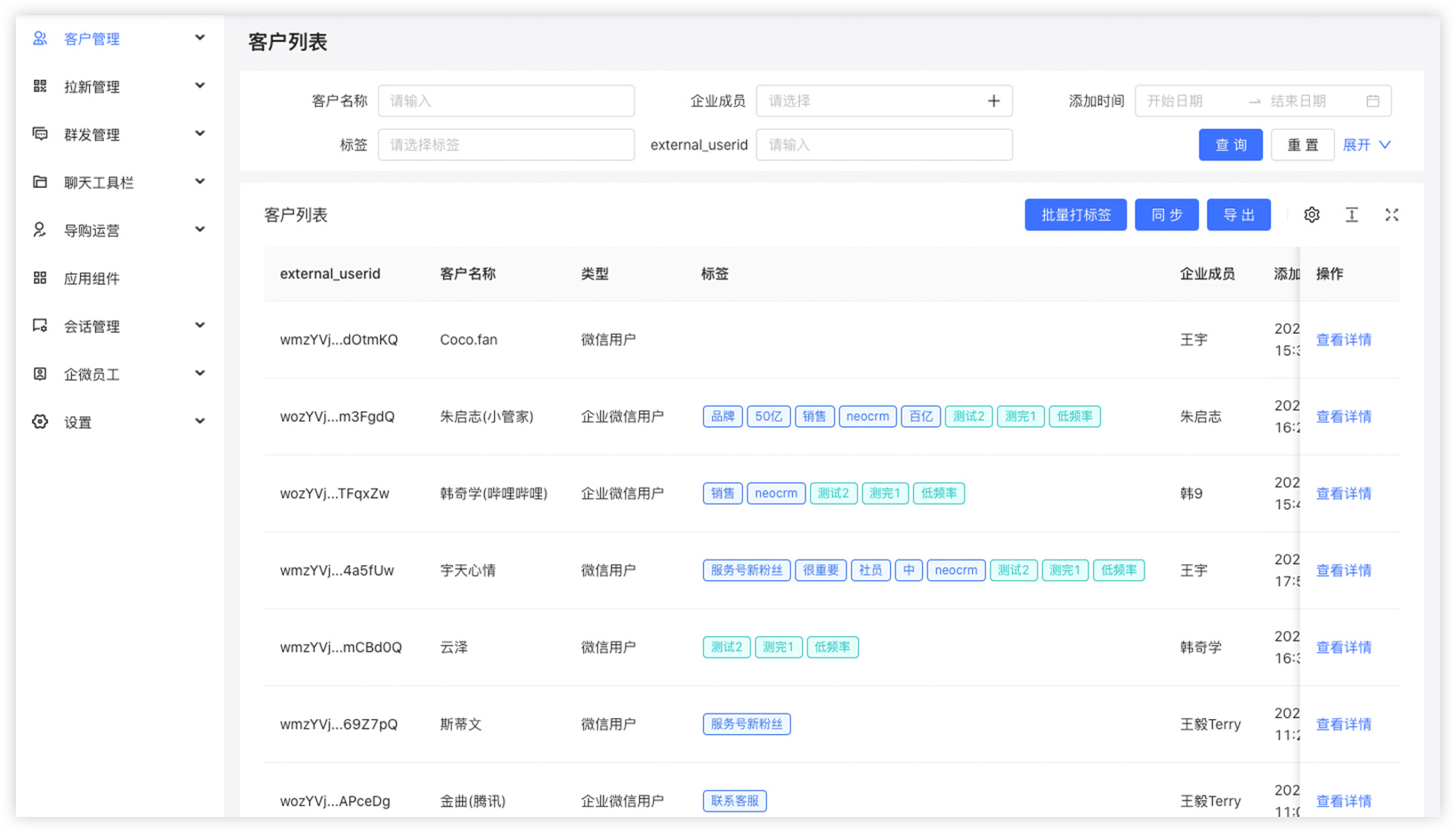
Task: Click the 导购运营 sidebar icon
Action: point(40,230)
